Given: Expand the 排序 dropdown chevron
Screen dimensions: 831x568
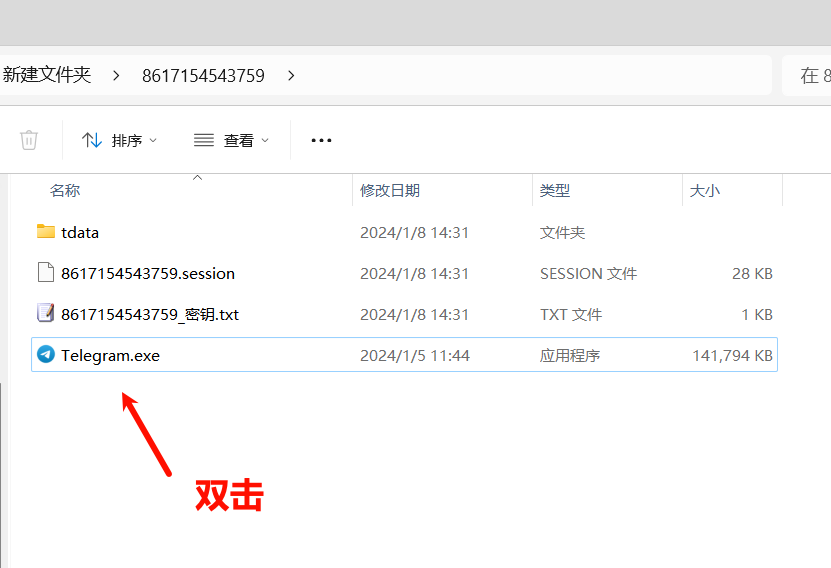Looking at the screenshot, I should click(153, 141).
